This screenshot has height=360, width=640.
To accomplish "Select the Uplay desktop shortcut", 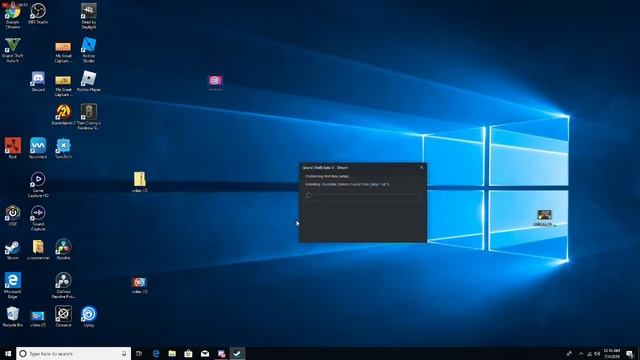I will pyautogui.click(x=89, y=316).
